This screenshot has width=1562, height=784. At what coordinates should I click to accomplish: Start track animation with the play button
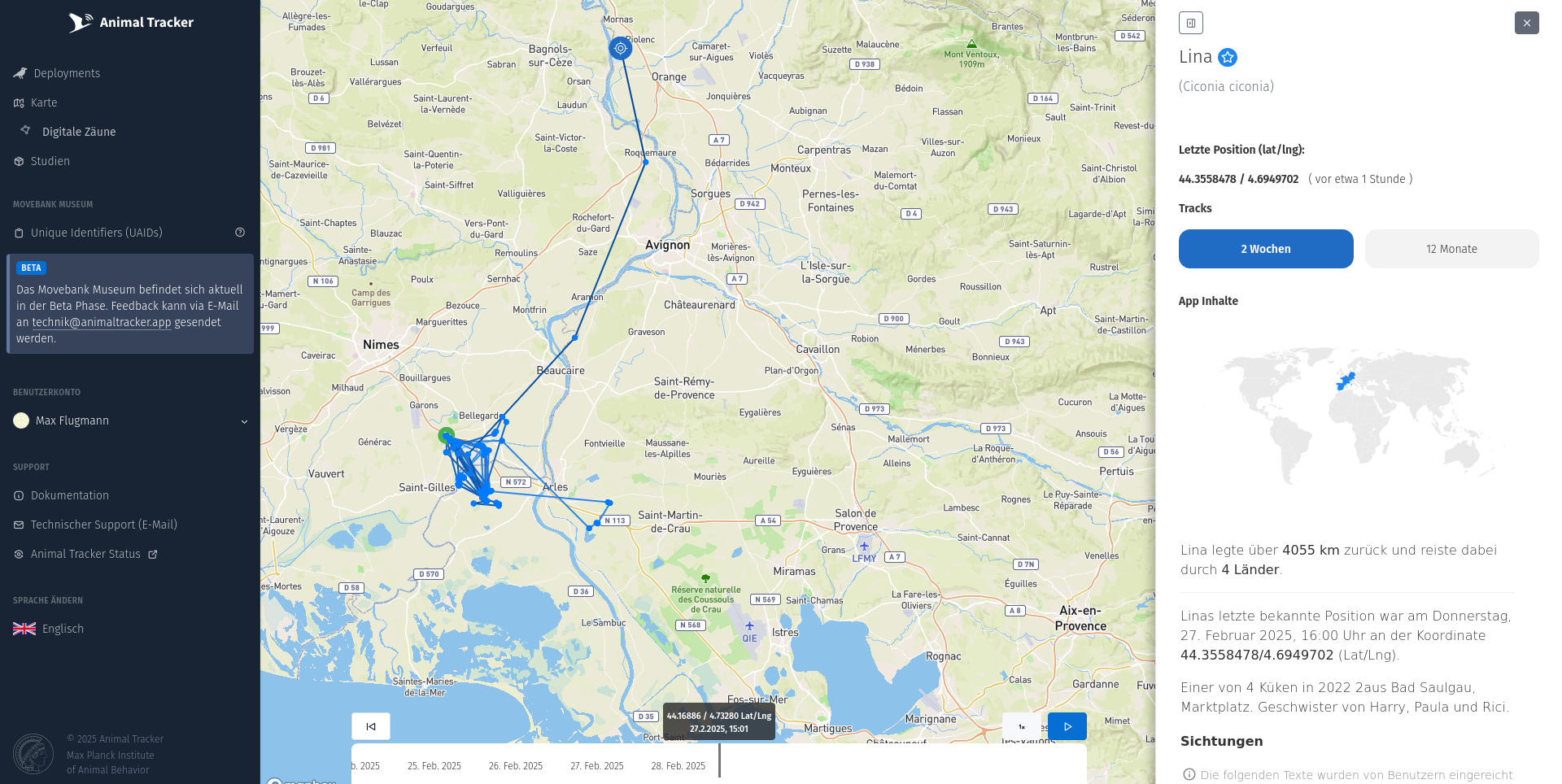1067,726
